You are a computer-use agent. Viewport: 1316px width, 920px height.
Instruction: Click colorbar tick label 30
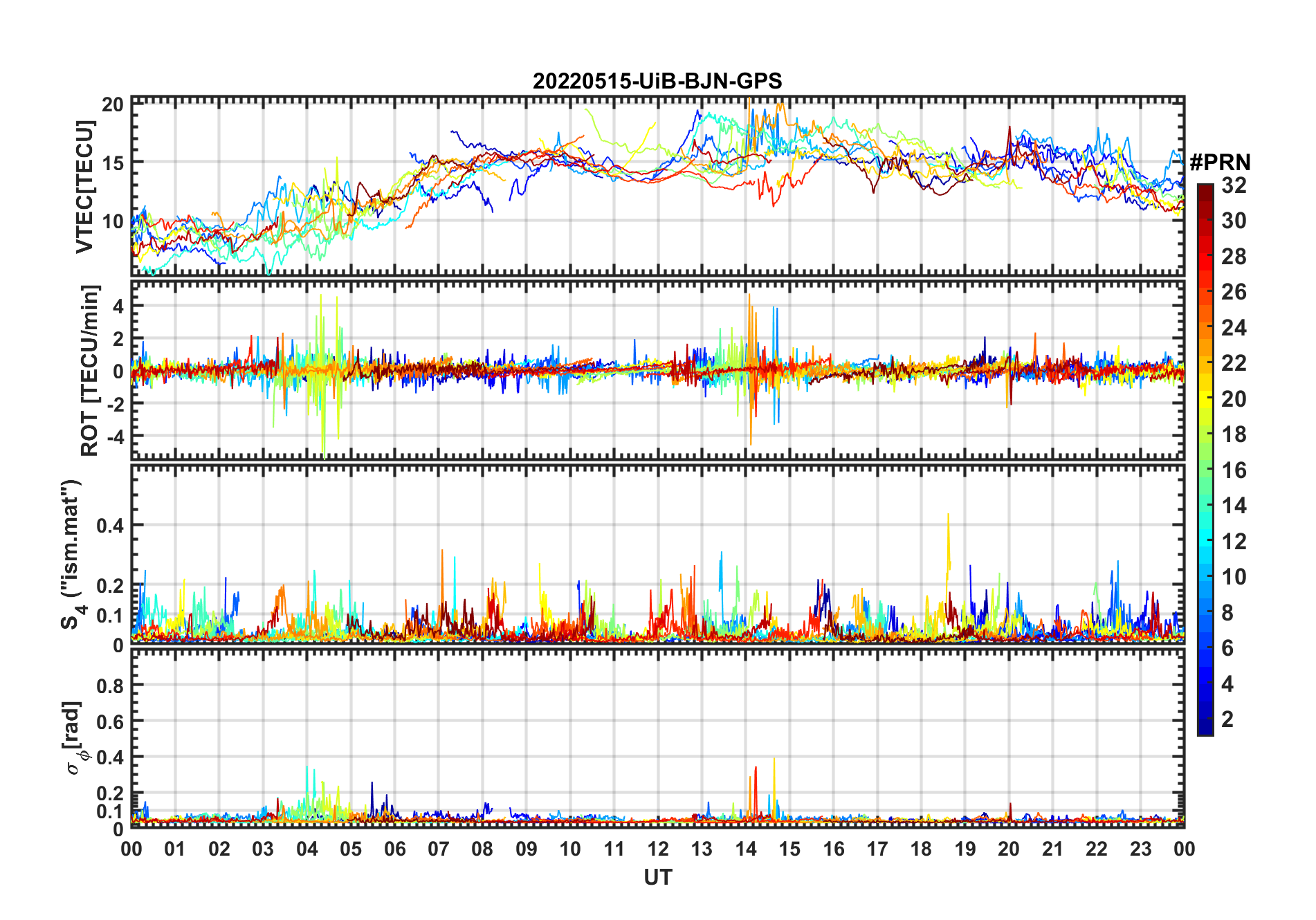click(1234, 221)
